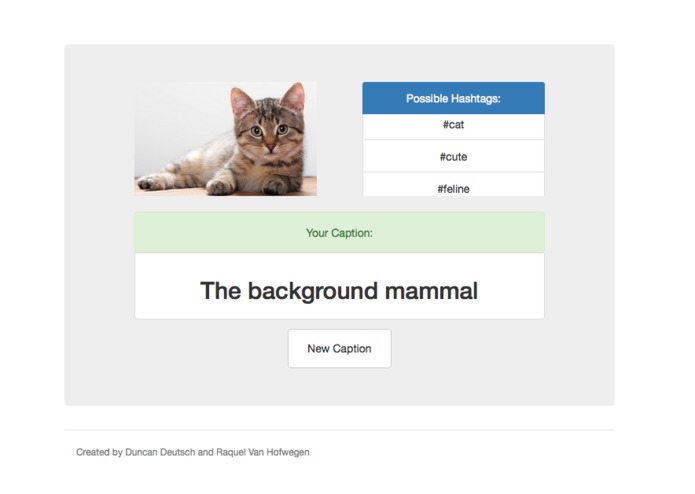Select the #feline hashtag
This screenshot has width=695, height=494.
click(x=453, y=185)
